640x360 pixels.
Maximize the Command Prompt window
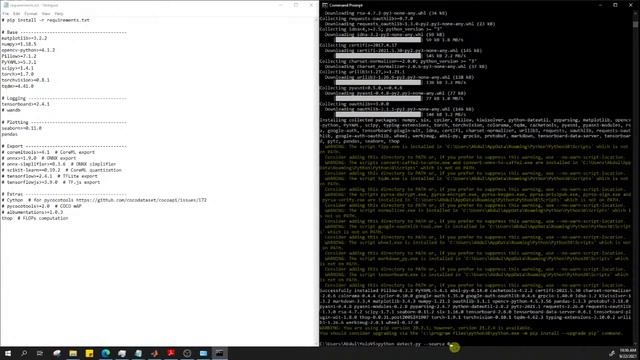[x=615, y=5]
